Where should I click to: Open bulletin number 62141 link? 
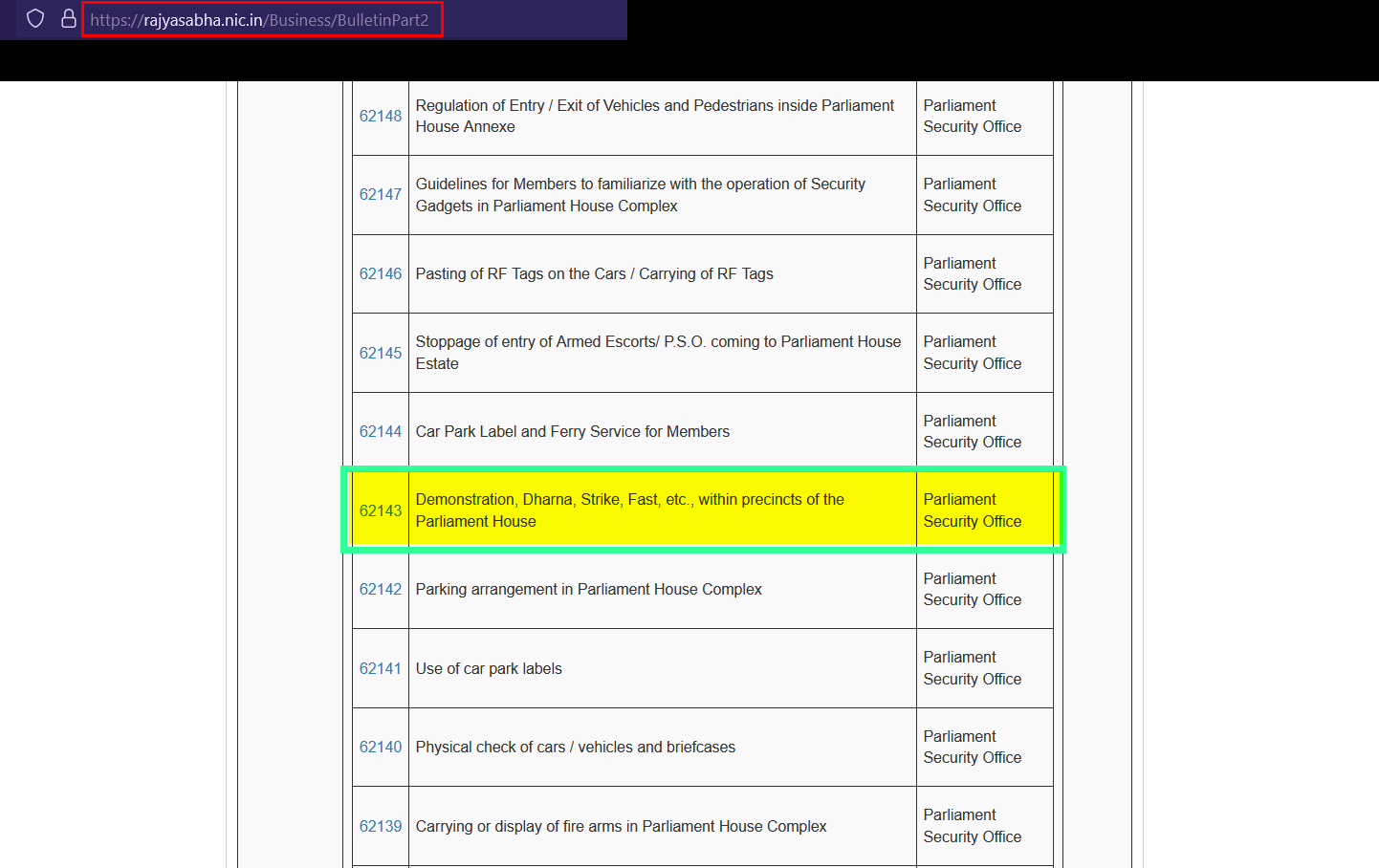coord(381,668)
